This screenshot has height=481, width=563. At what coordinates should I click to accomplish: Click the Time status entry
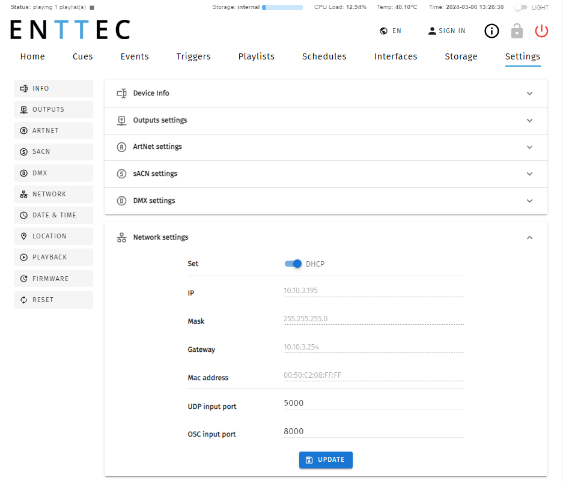(466, 7)
